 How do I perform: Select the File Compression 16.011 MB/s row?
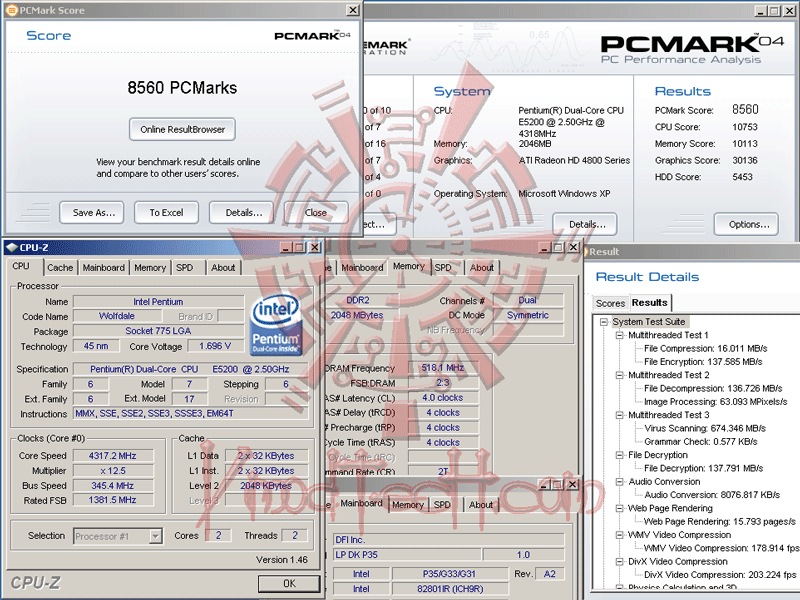click(706, 348)
